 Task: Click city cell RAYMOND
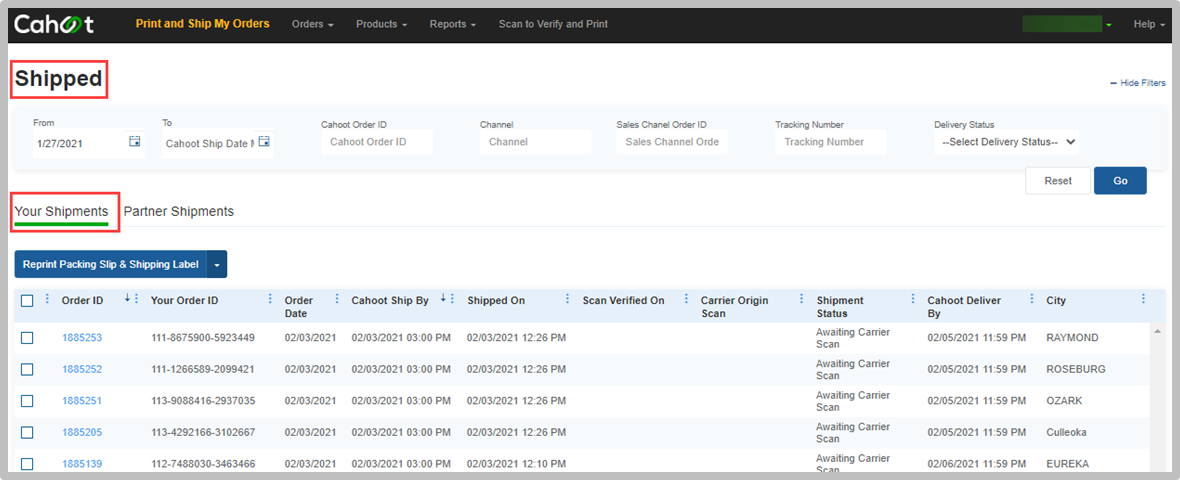[1072, 338]
